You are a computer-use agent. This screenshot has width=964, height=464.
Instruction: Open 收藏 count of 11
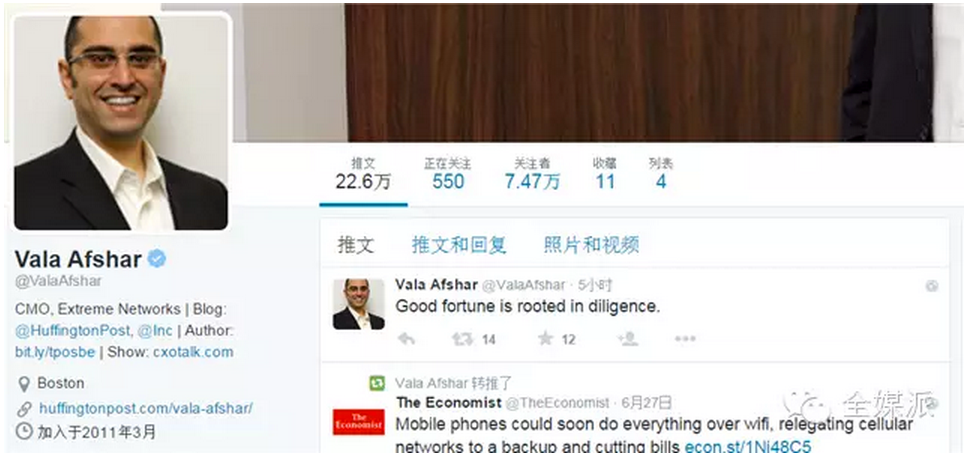coord(605,174)
